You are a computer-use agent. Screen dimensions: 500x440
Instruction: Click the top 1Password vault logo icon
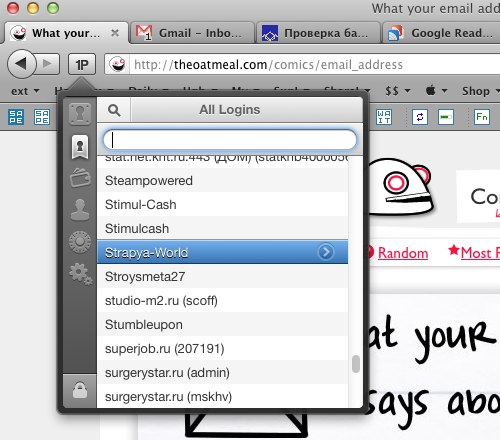pyautogui.click(x=80, y=114)
